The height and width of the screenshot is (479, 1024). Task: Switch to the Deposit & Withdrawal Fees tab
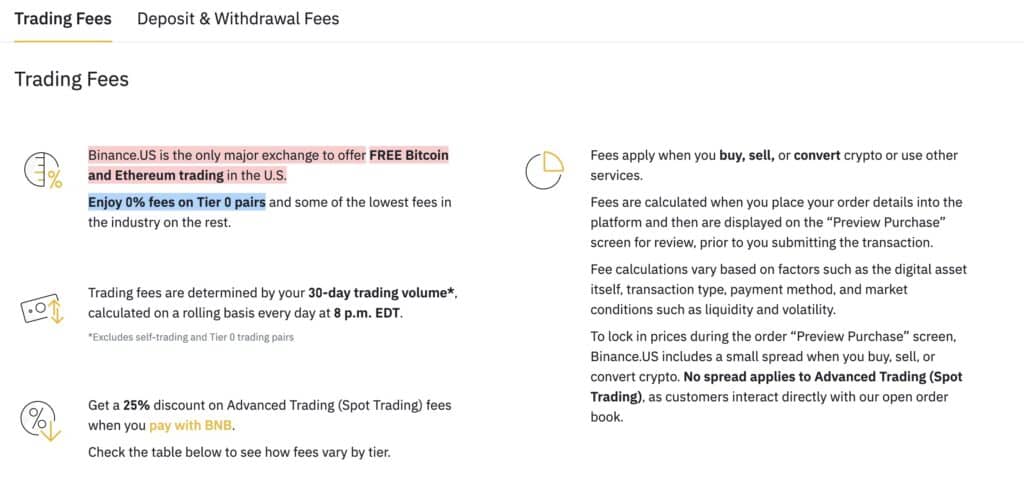238,19
